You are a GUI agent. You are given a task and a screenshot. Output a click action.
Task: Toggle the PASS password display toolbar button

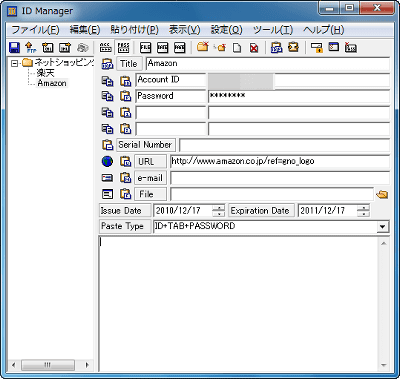point(124,47)
